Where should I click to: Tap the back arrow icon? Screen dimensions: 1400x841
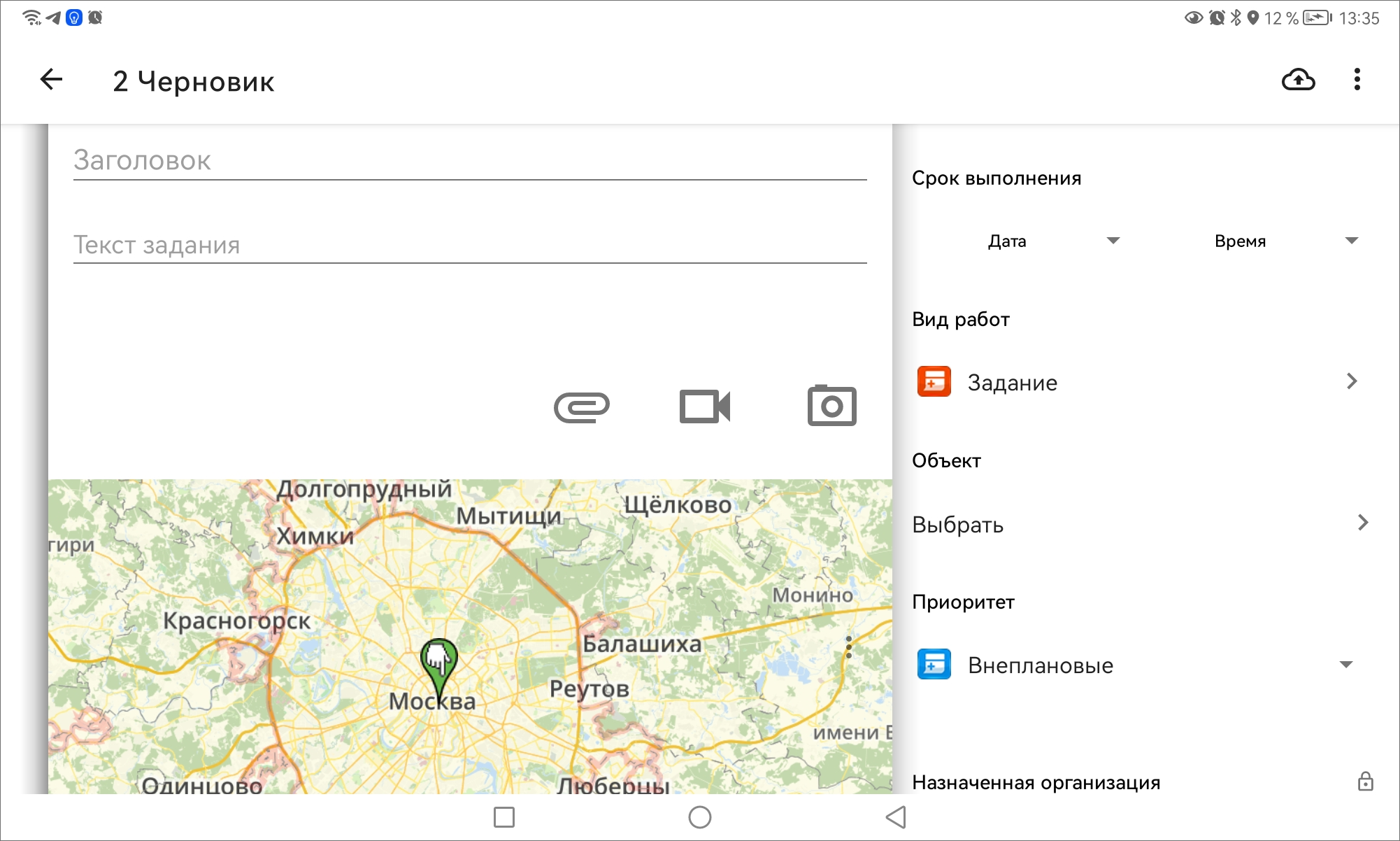point(52,80)
